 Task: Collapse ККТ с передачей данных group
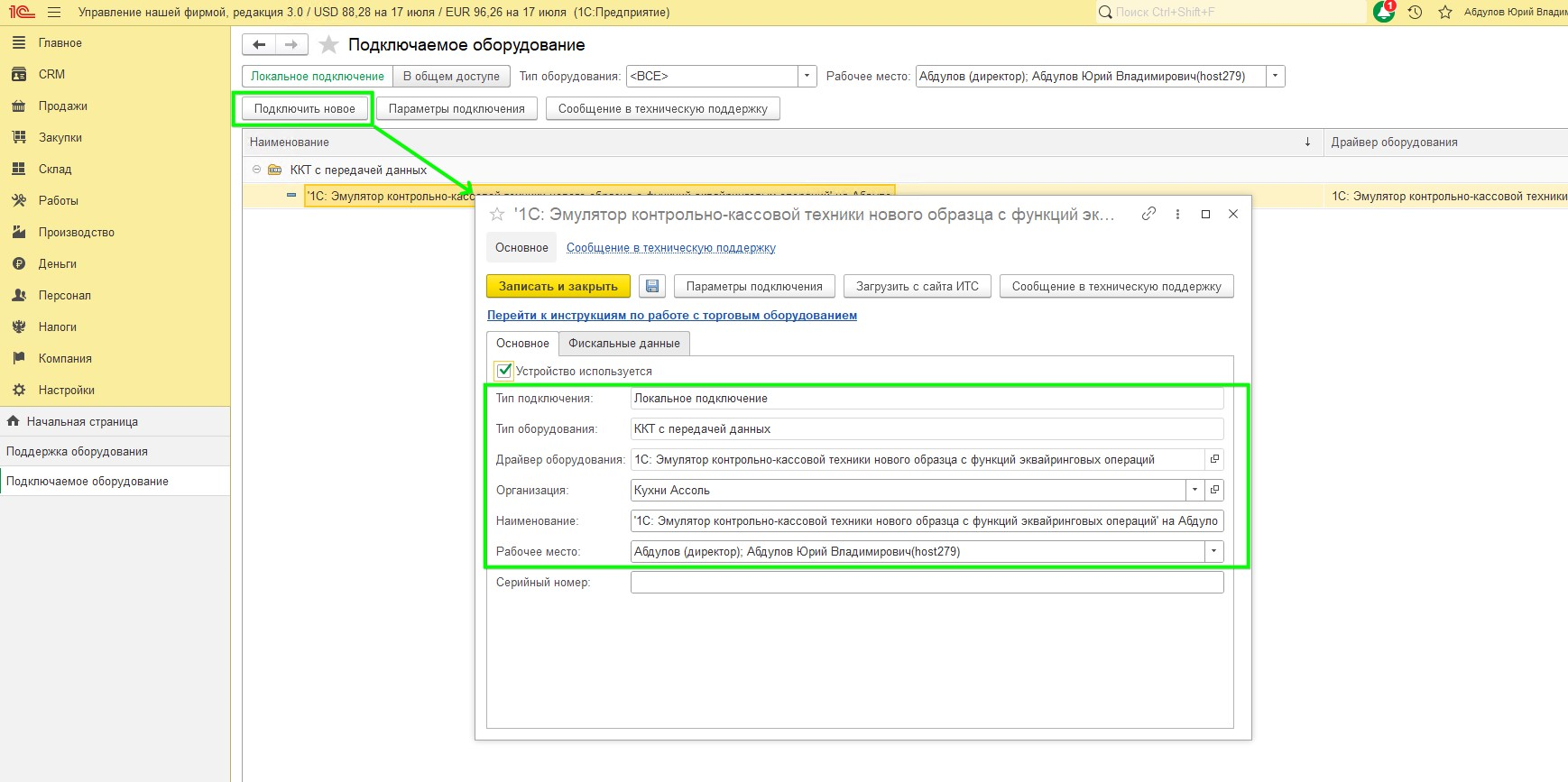click(x=256, y=170)
